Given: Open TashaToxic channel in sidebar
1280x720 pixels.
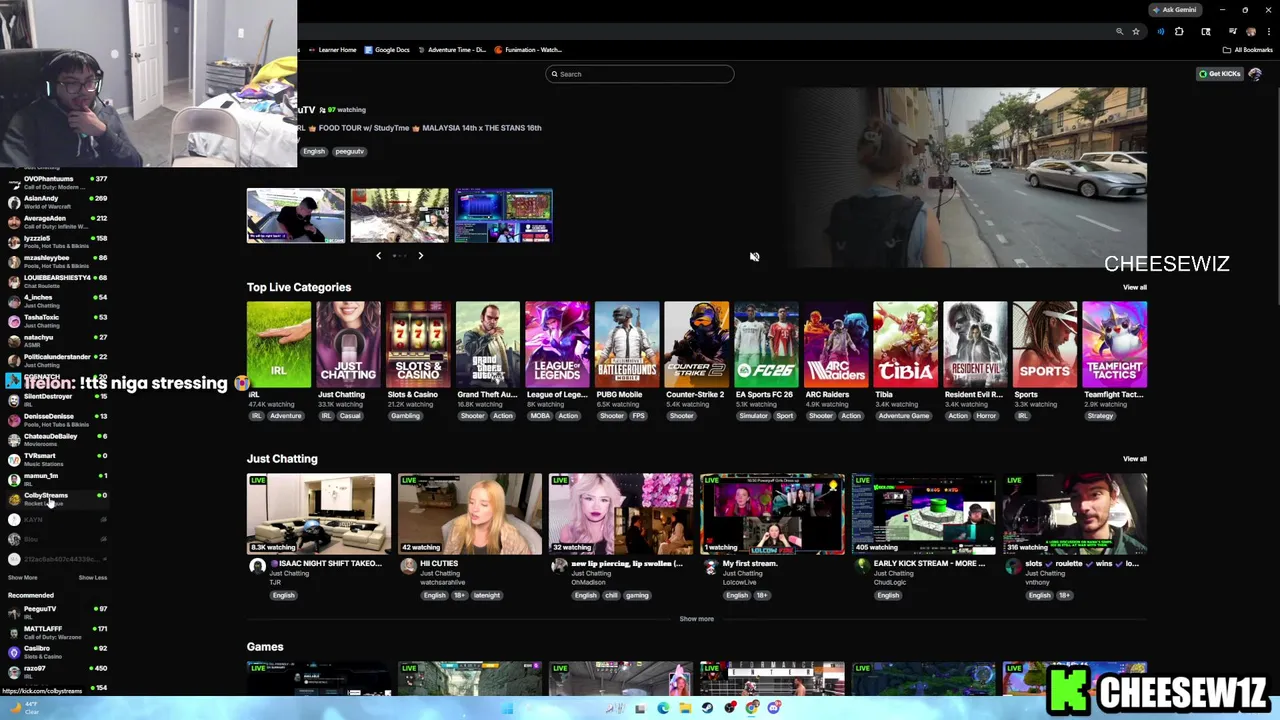Looking at the screenshot, I should [57, 321].
